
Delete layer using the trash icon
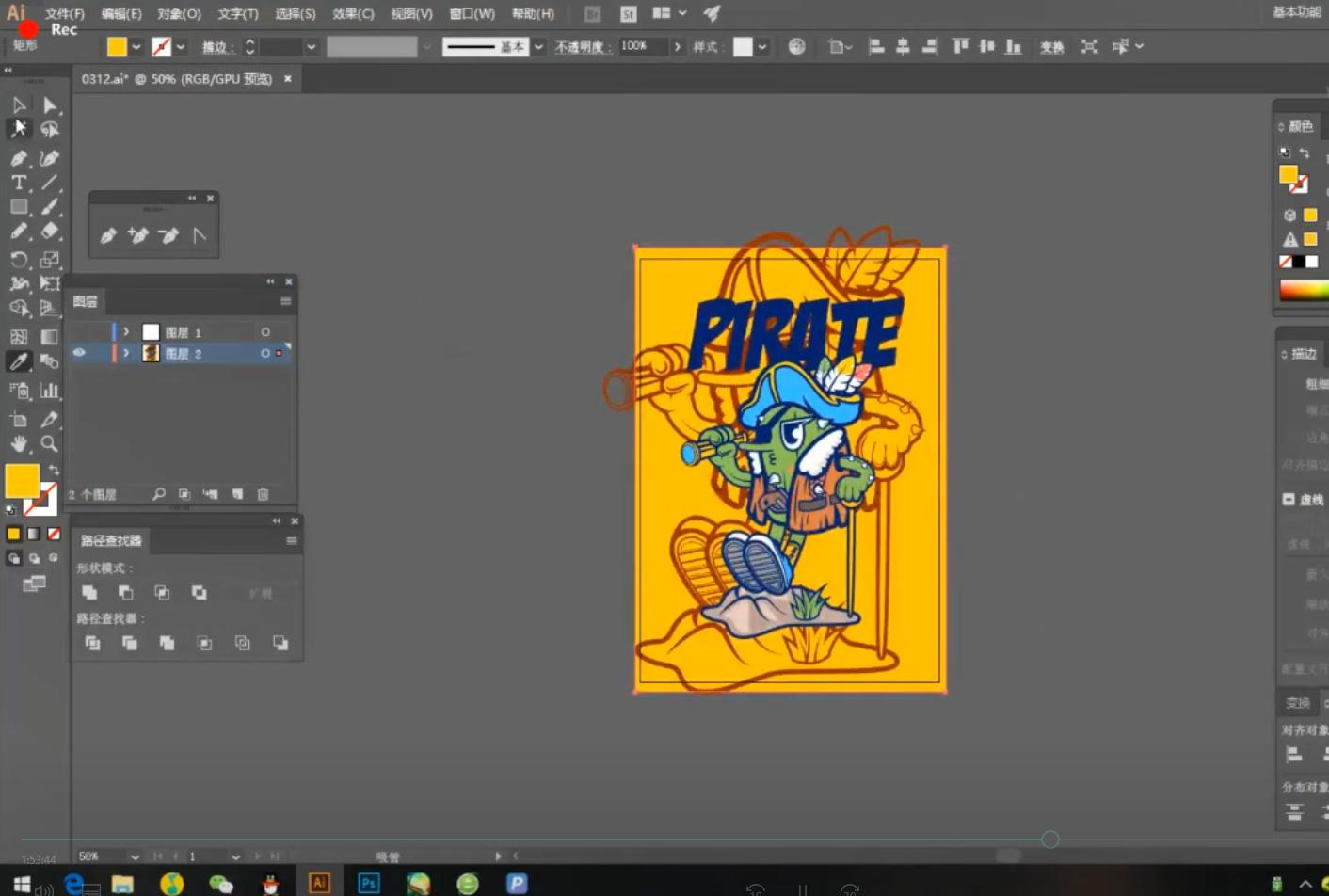(264, 494)
